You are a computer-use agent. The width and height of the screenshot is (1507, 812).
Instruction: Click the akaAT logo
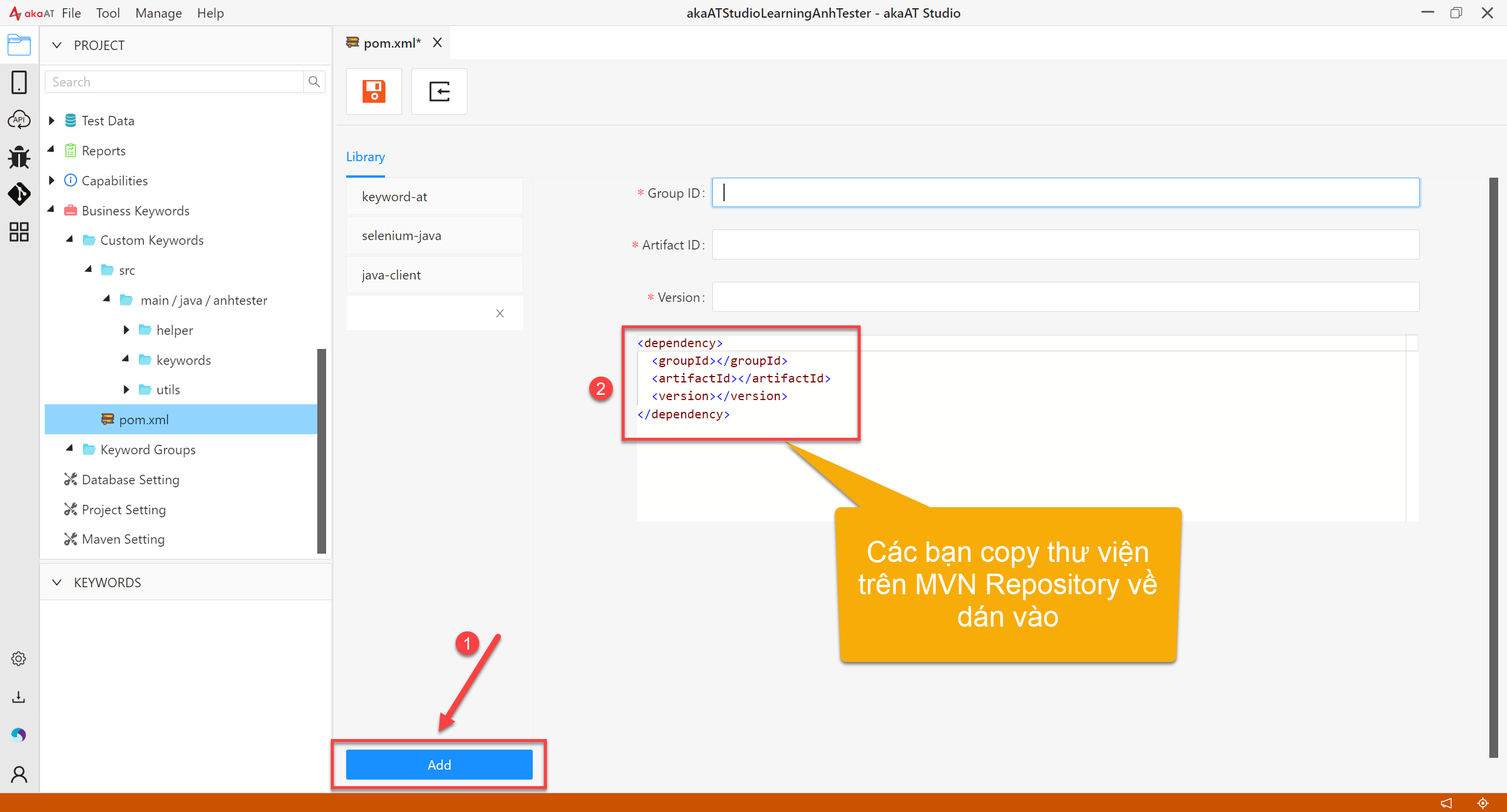32,13
